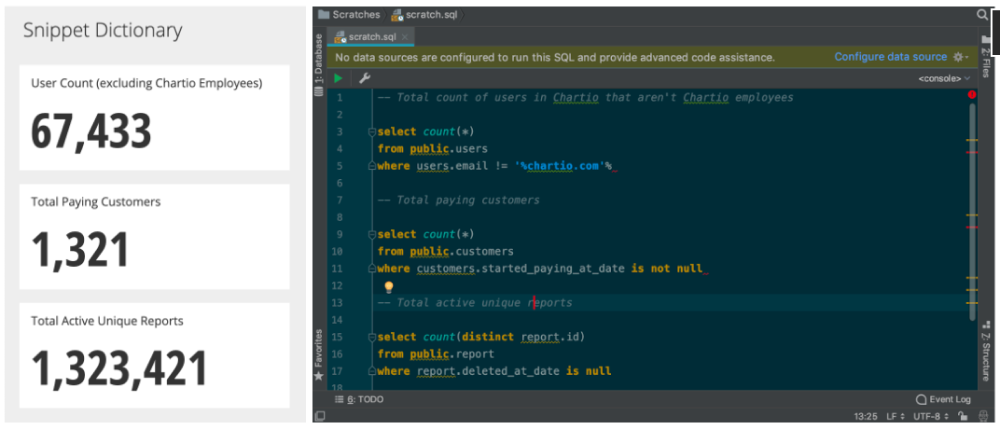Open the TODO tool window

click(x=359, y=399)
